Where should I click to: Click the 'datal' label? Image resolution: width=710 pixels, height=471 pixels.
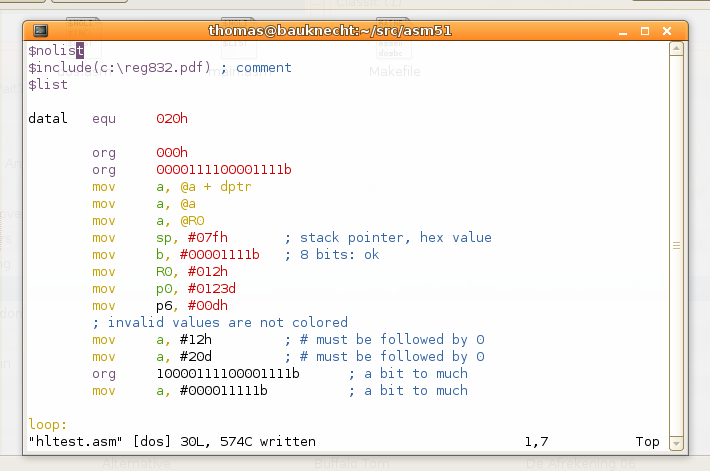48,118
